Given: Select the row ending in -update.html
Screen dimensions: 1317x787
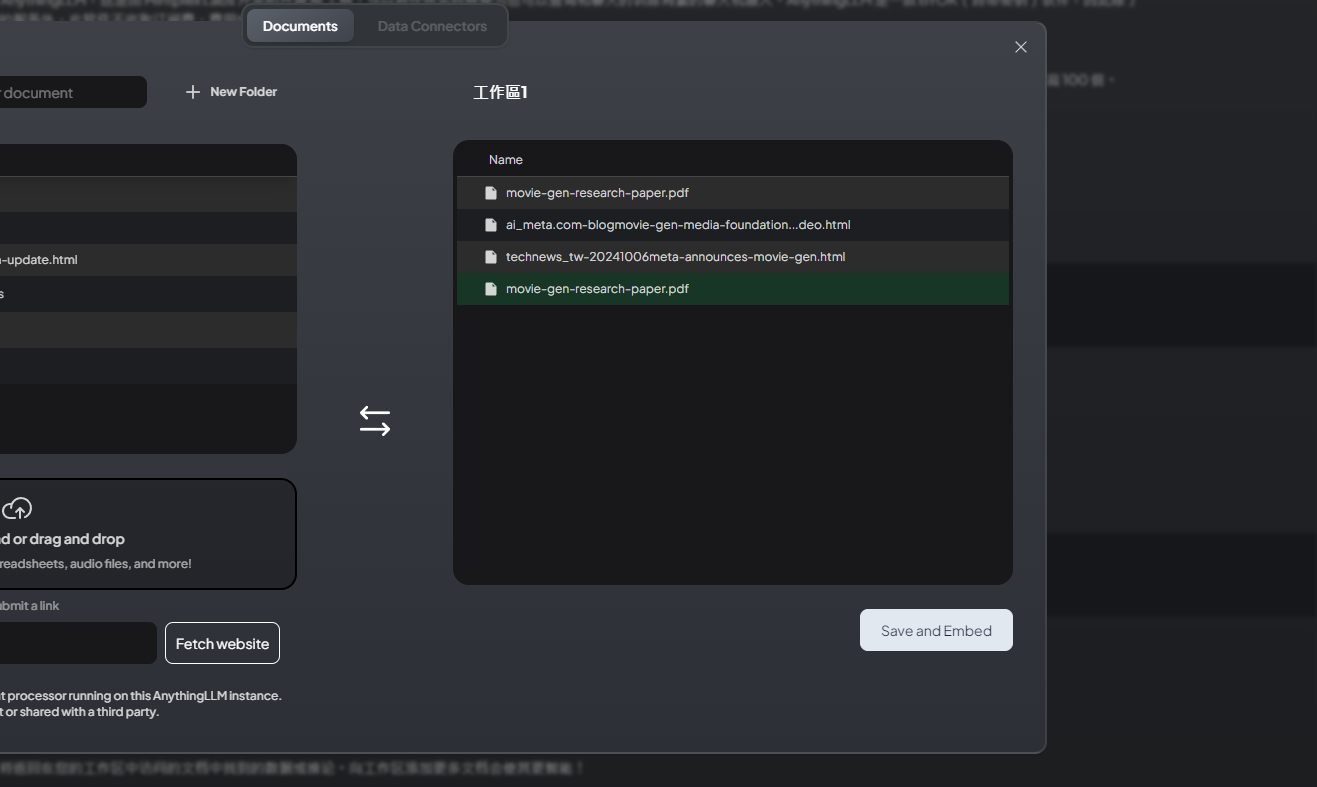Looking at the screenshot, I should click(x=148, y=260).
